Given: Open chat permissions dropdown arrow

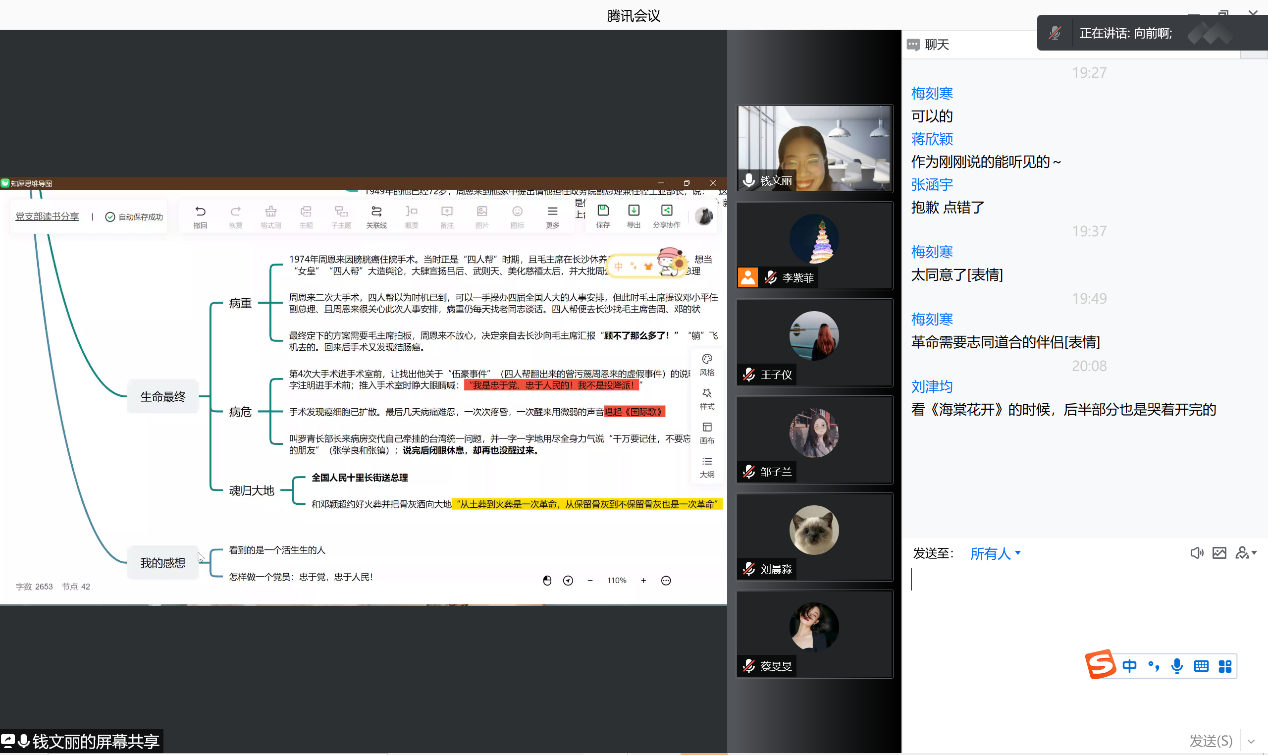Looking at the screenshot, I should coord(1246,553).
